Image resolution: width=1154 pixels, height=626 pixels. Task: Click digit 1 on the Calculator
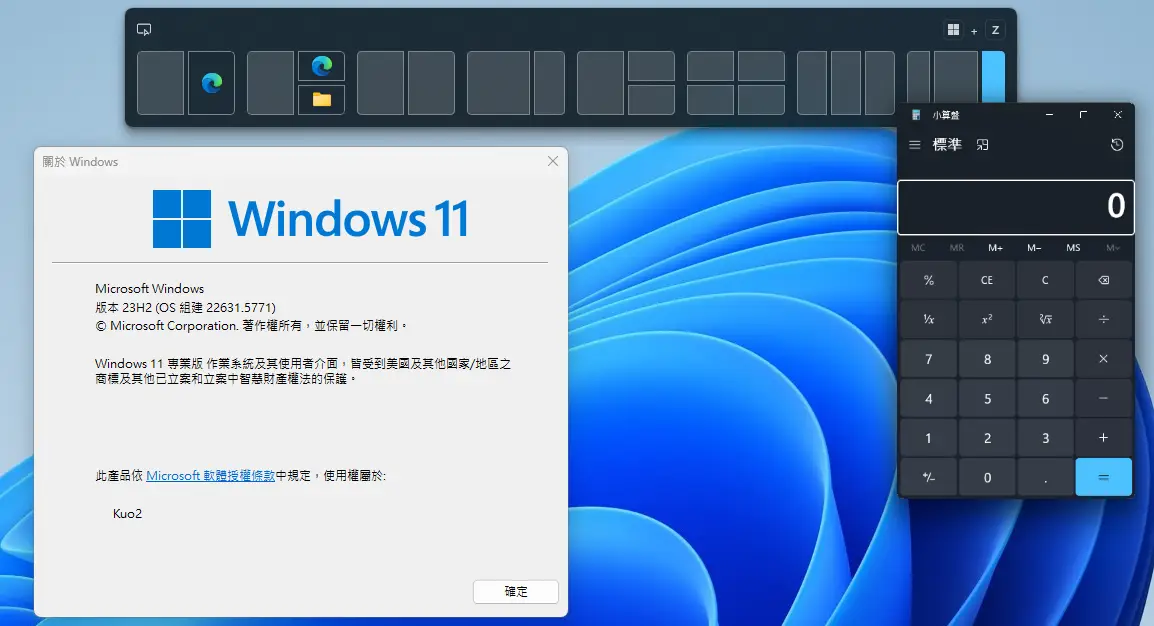(929, 438)
